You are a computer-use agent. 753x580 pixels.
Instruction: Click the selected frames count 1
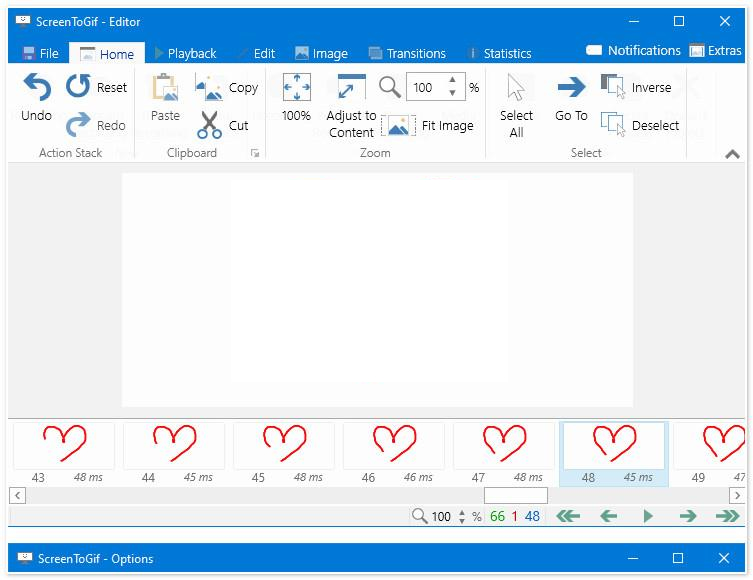click(514, 517)
